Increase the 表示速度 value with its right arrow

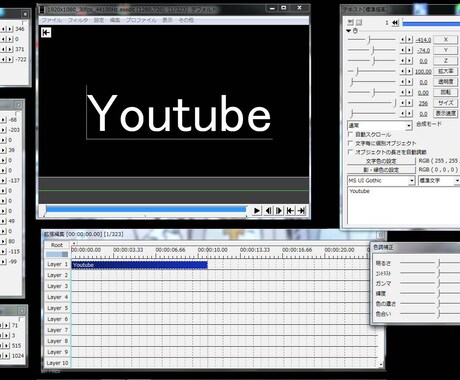point(410,114)
